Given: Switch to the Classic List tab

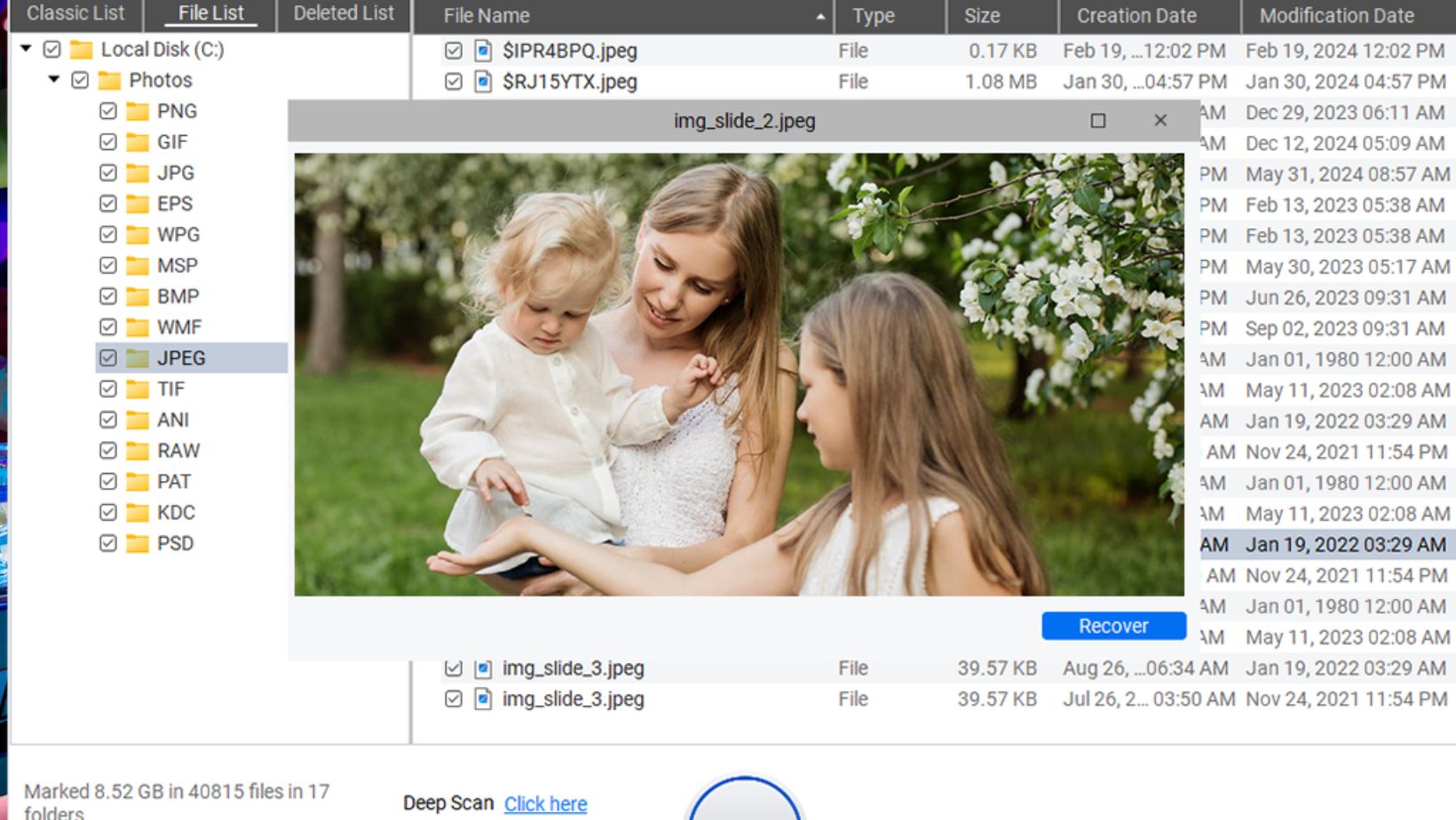Looking at the screenshot, I should point(75,13).
